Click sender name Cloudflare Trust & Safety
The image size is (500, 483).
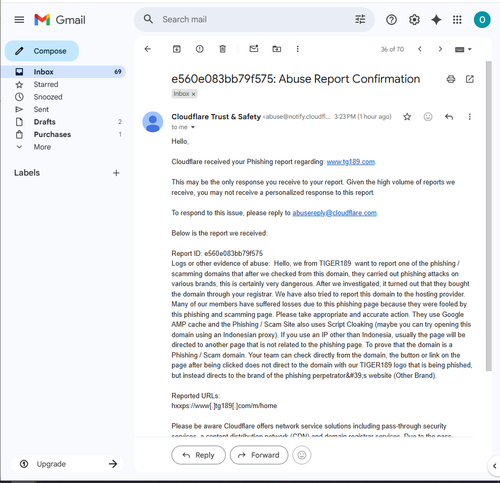tap(216, 117)
